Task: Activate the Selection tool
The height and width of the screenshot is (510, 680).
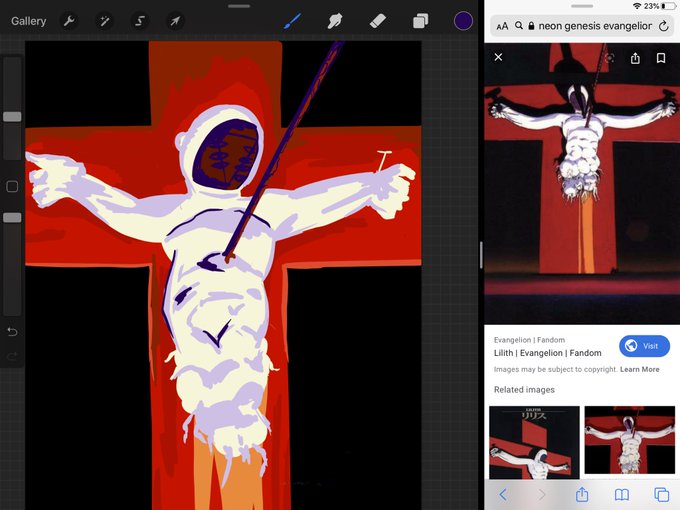Action: click(x=140, y=21)
